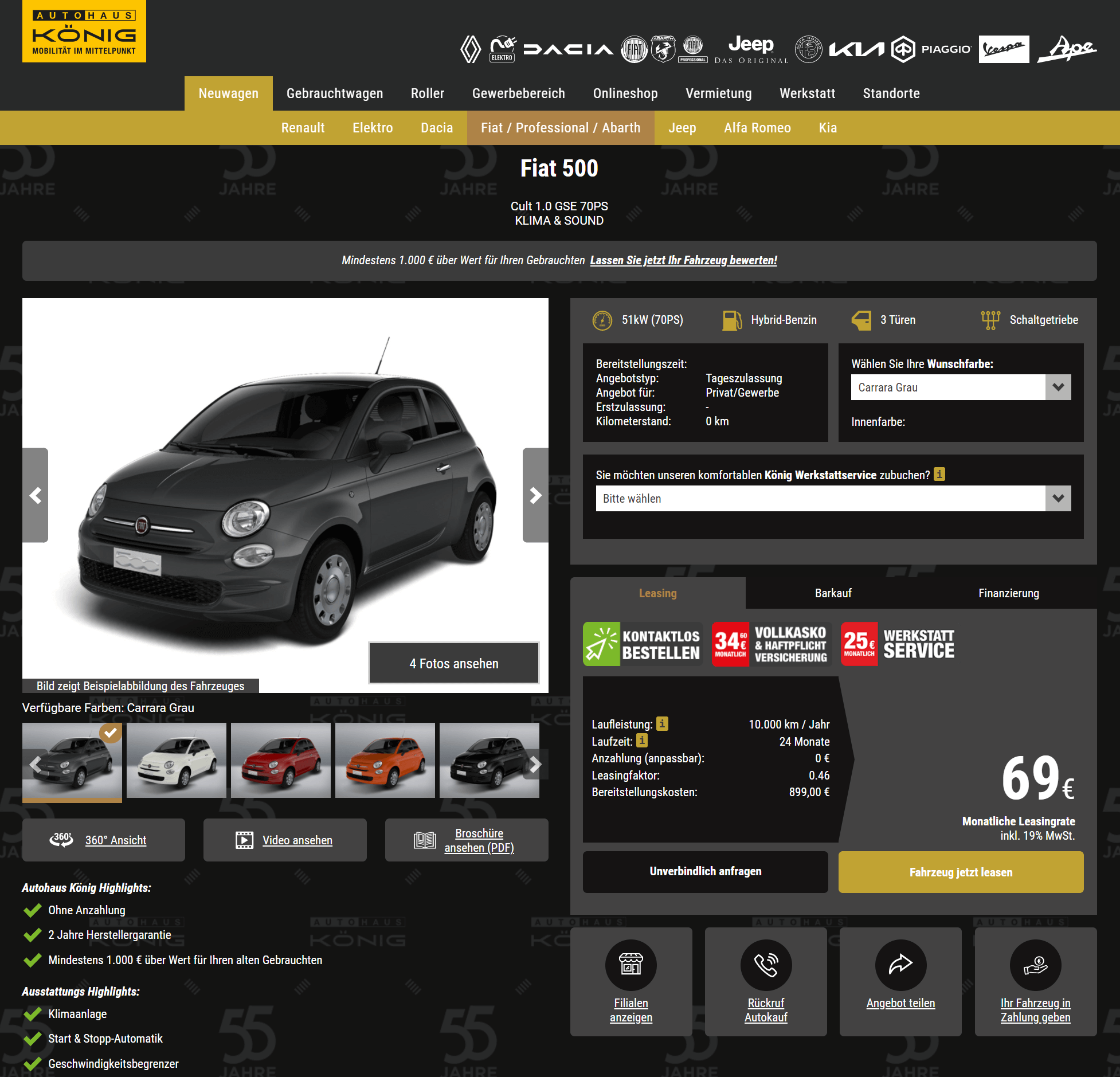Select Renault in the brand submenu

303,128
